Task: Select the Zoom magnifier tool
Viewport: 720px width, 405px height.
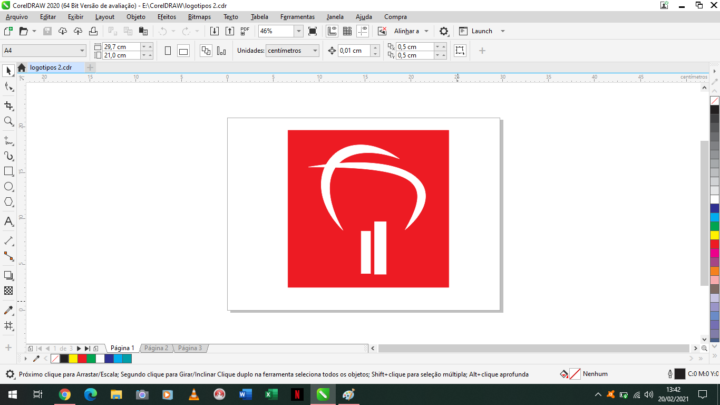Action: tap(9, 122)
